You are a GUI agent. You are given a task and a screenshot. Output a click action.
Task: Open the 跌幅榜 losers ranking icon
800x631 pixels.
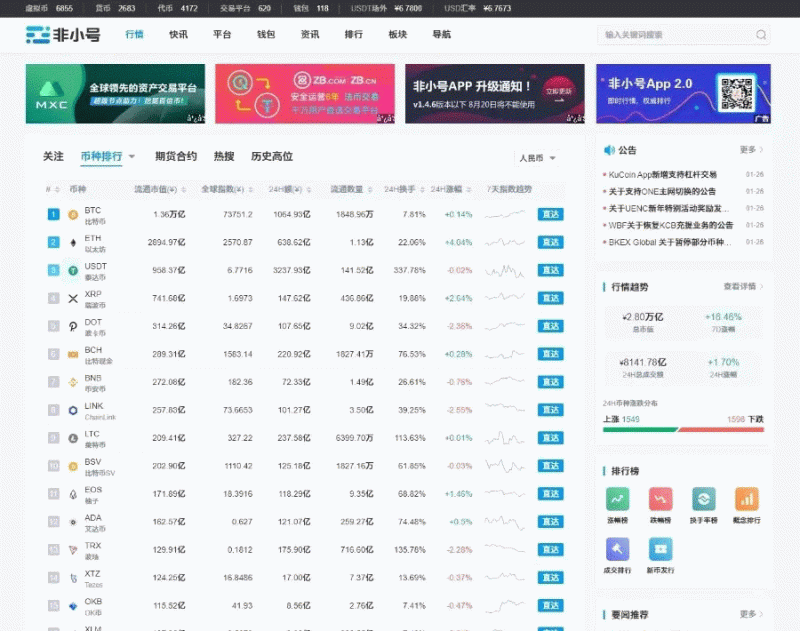coord(661,498)
